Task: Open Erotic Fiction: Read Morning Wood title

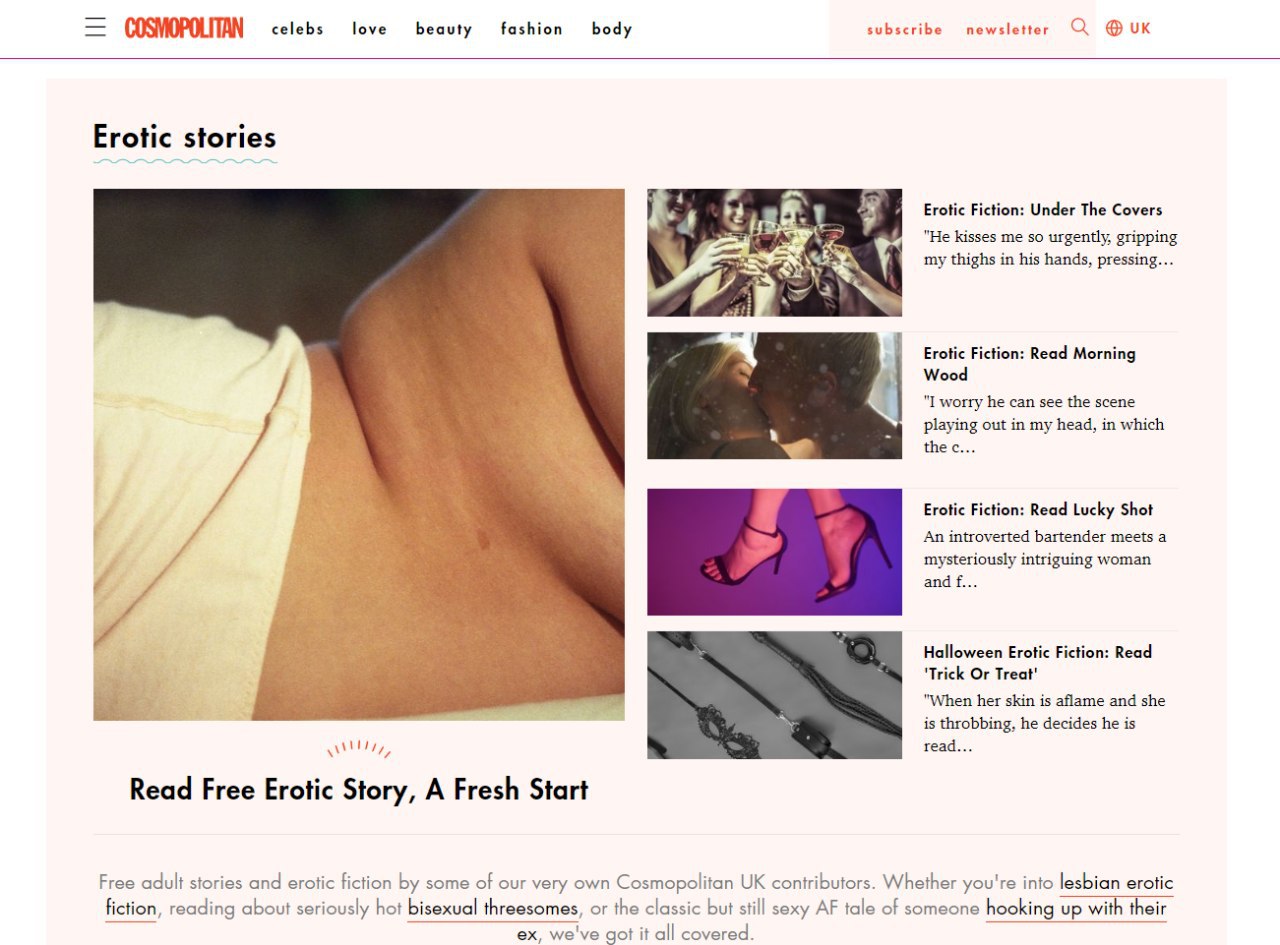Action: 1030,364
